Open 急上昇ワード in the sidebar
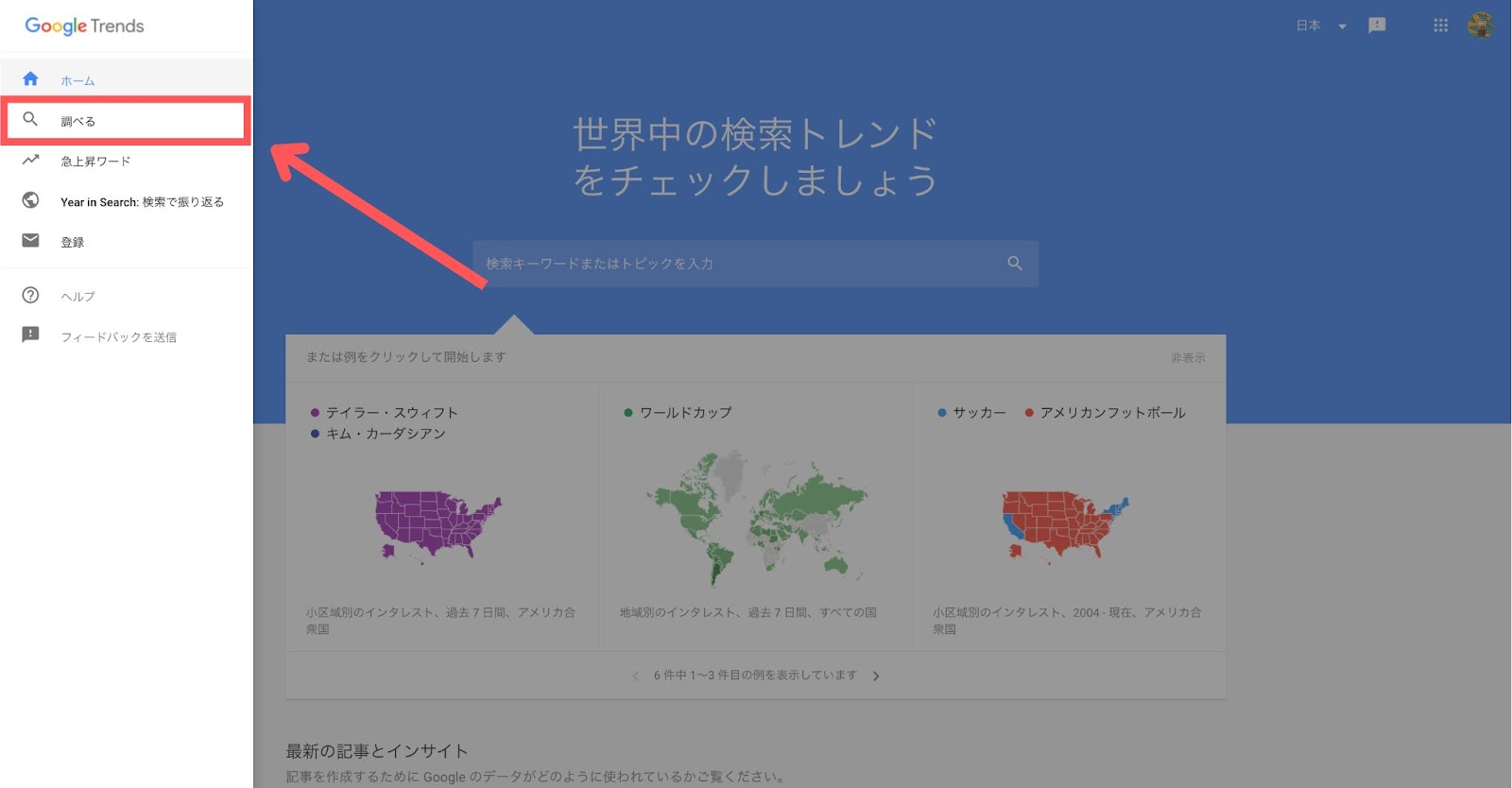The image size is (1512, 788). [x=127, y=161]
